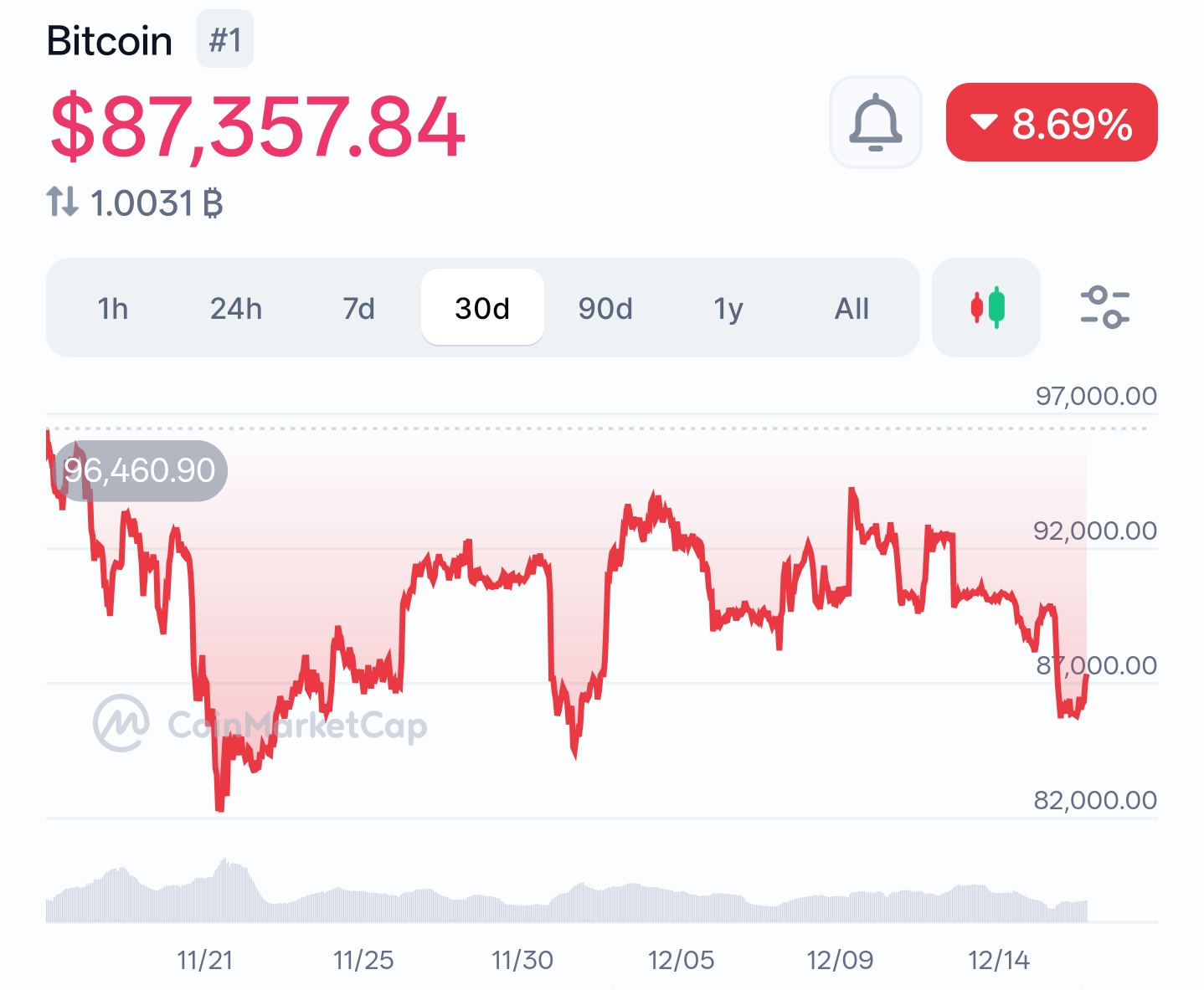Select the 1h timeframe
The width and height of the screenshot is (1204, 990).
click(113, 309)
